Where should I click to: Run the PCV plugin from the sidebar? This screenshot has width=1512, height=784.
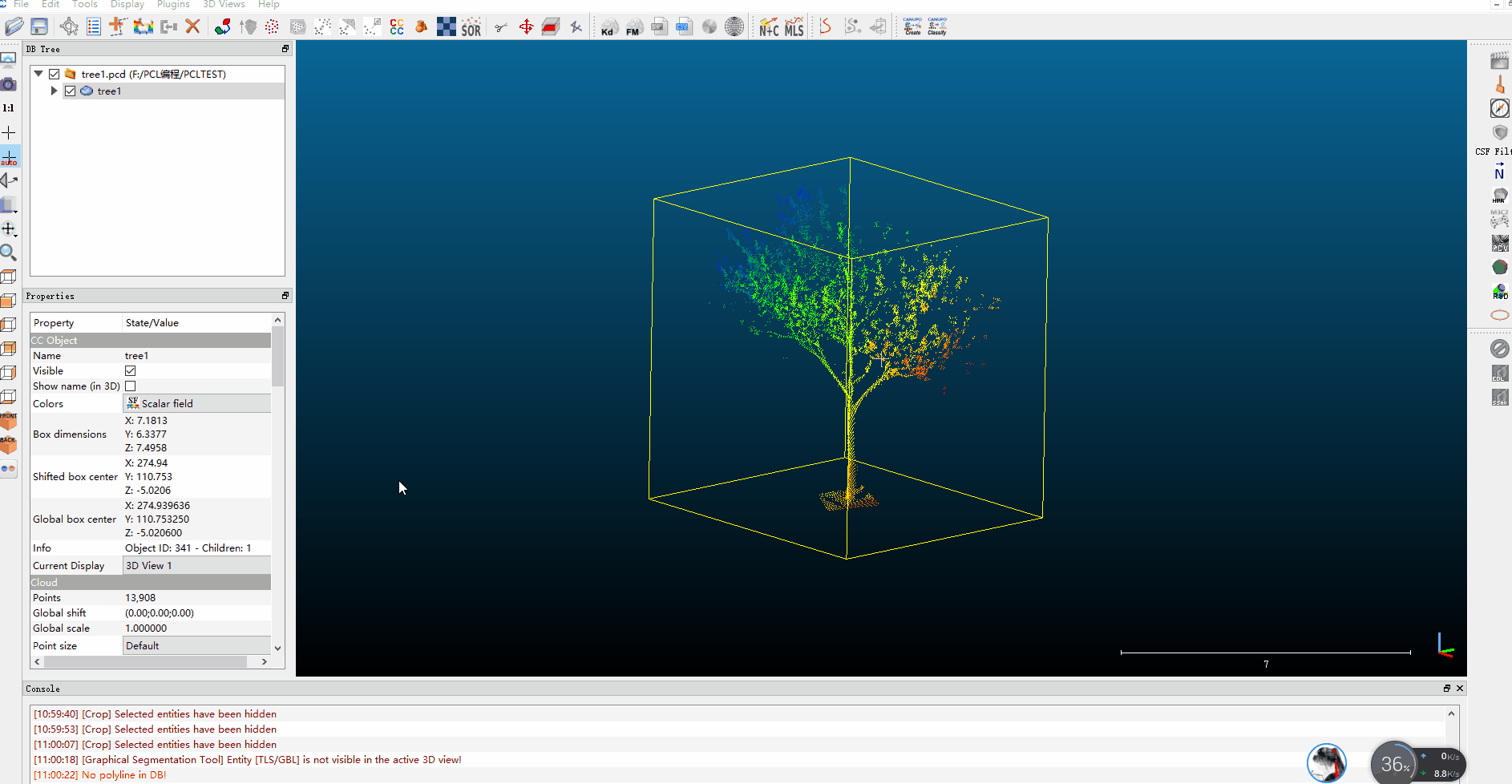1500,244
